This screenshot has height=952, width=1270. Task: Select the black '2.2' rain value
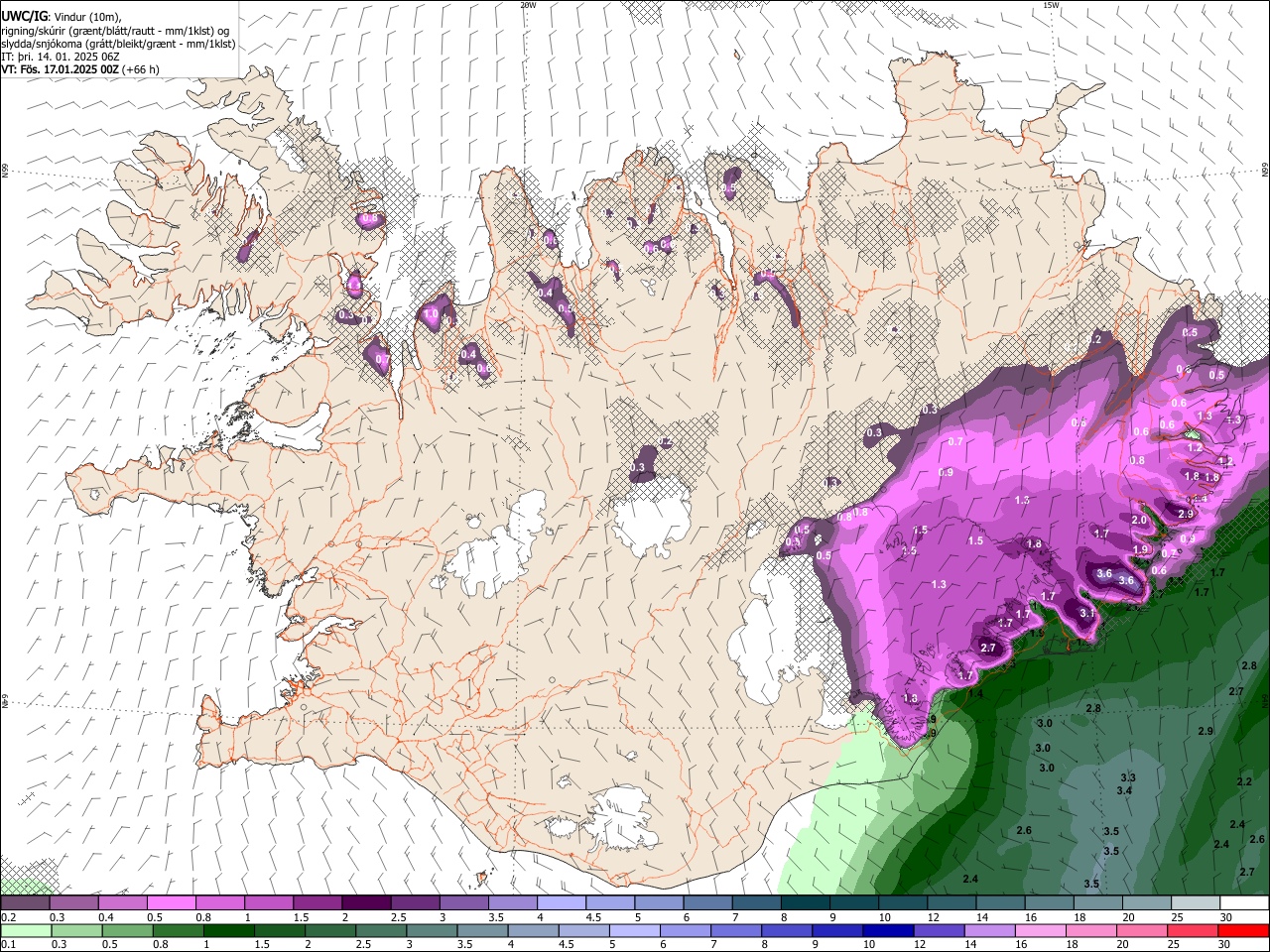tap(1244, 781)
